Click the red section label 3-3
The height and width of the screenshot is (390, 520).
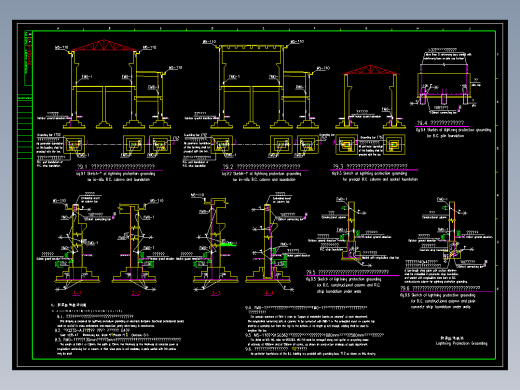pos(216,293)
